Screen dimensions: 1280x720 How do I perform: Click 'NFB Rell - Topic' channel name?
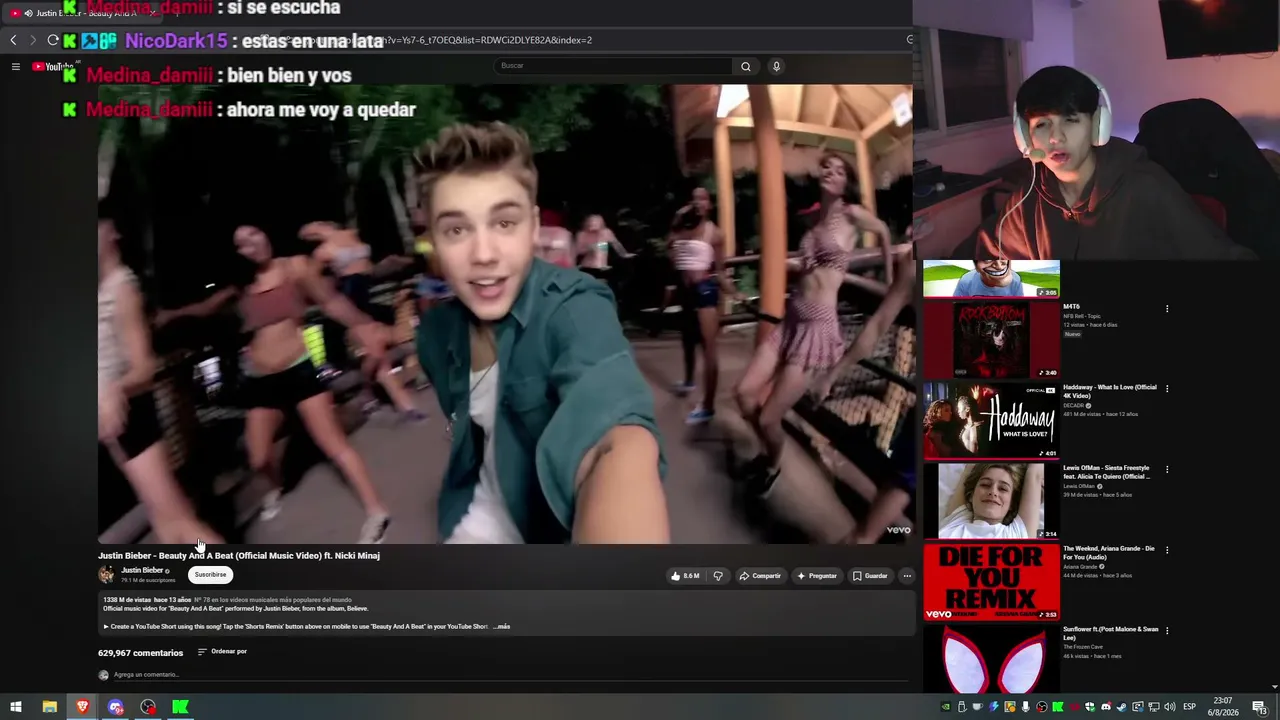(x=1080, y=316)
